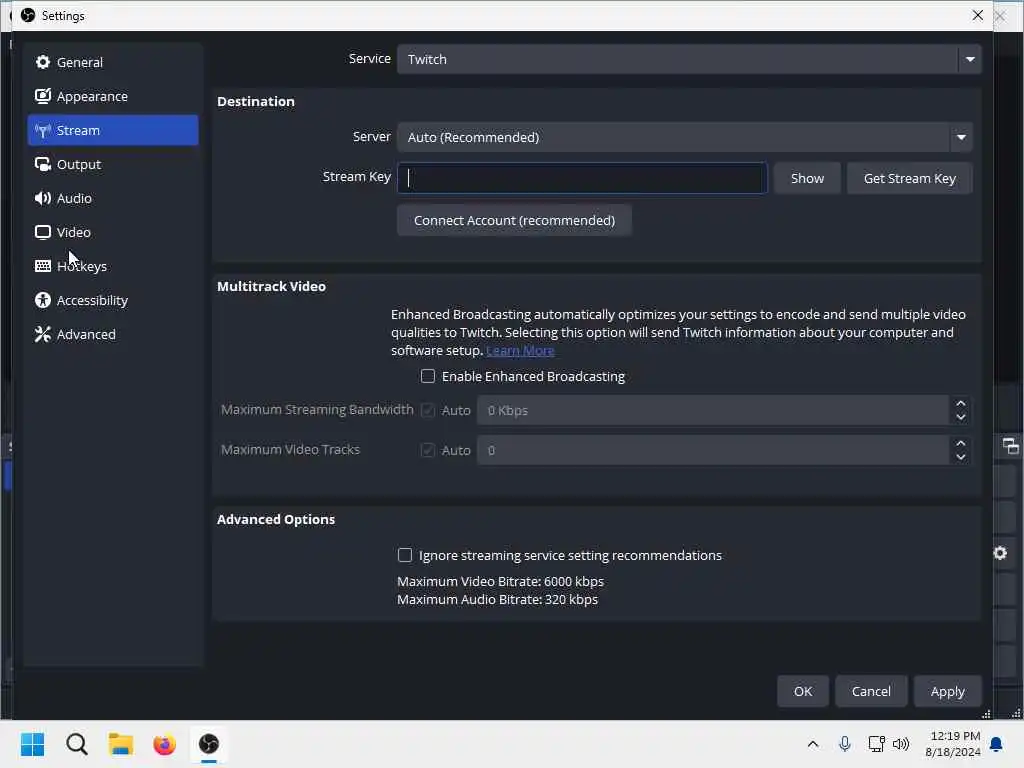Click the Accessibility icon in sidebar

[x=42, y=300]
